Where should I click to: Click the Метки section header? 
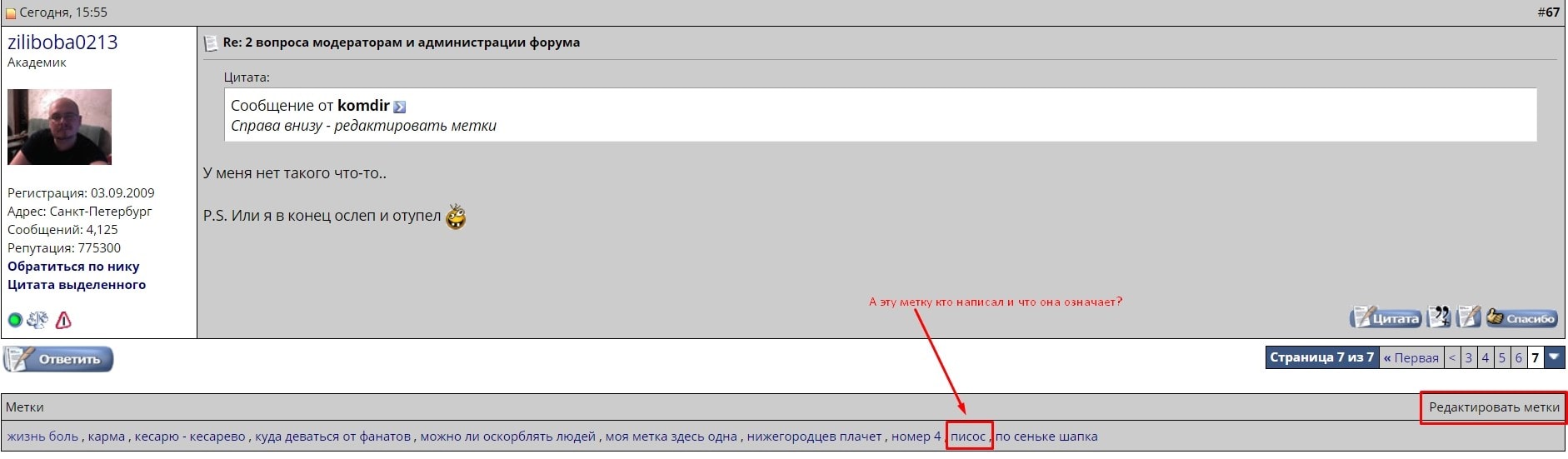[25, 407]
